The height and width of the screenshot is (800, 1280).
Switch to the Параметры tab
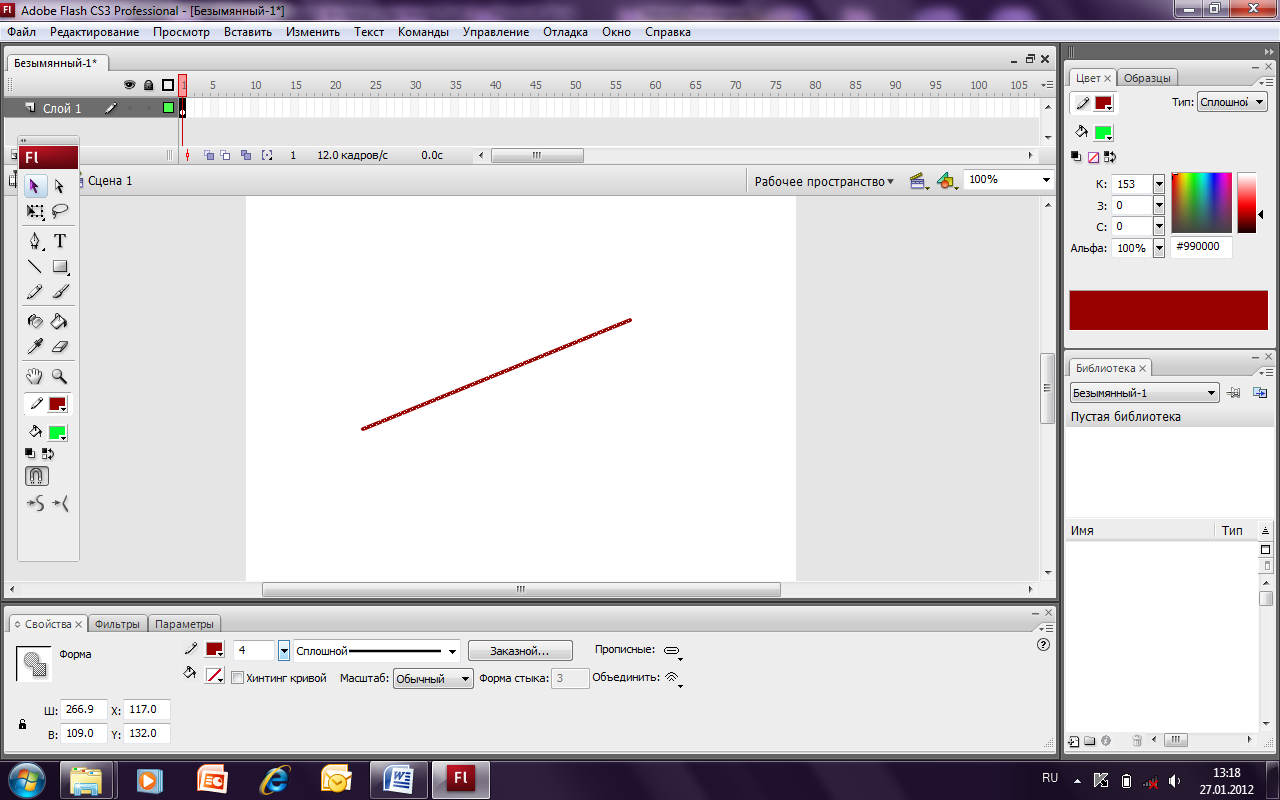185,624
